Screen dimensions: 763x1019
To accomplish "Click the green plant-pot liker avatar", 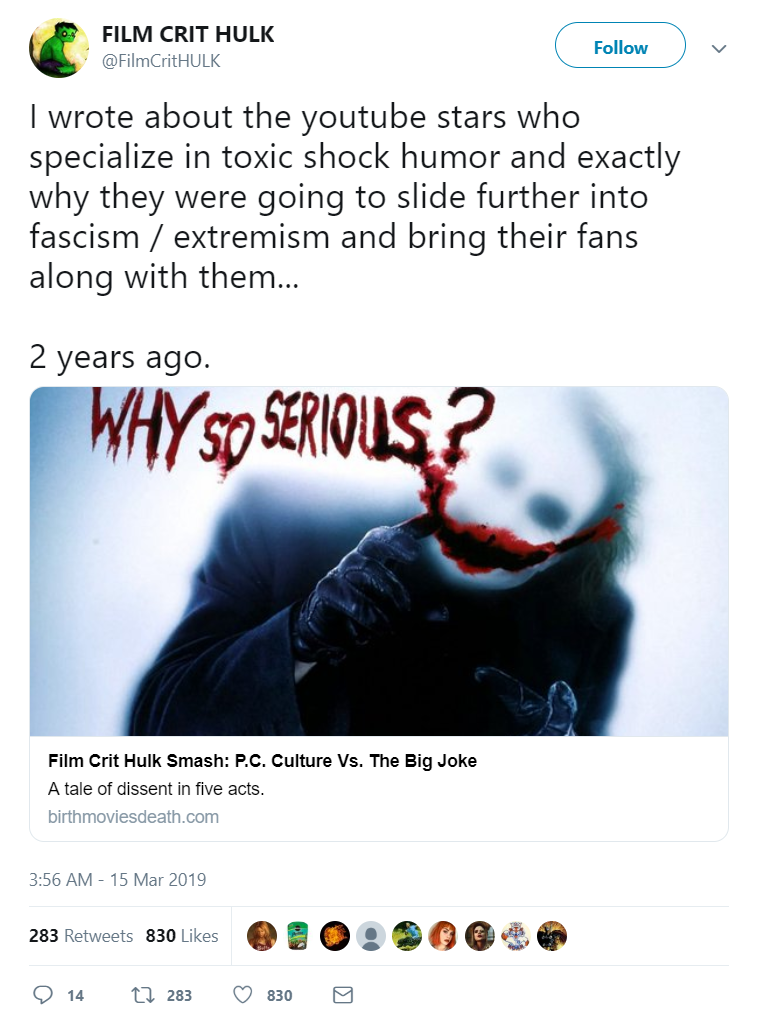I will (298, 936).
